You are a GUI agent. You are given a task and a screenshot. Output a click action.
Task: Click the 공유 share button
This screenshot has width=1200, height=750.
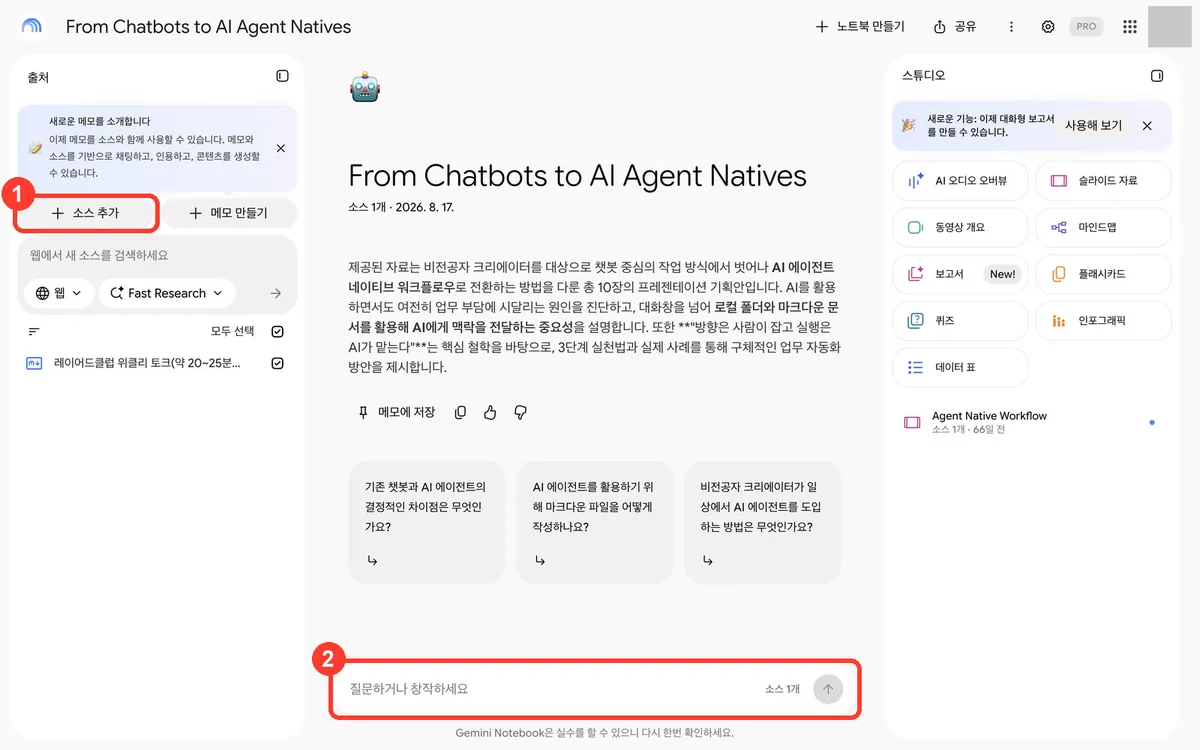point(954,27)
